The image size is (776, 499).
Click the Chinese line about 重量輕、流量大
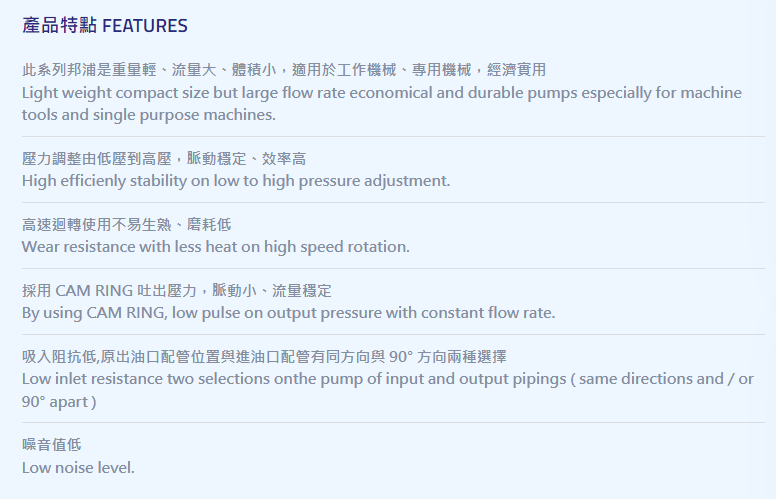click(284, 69)
